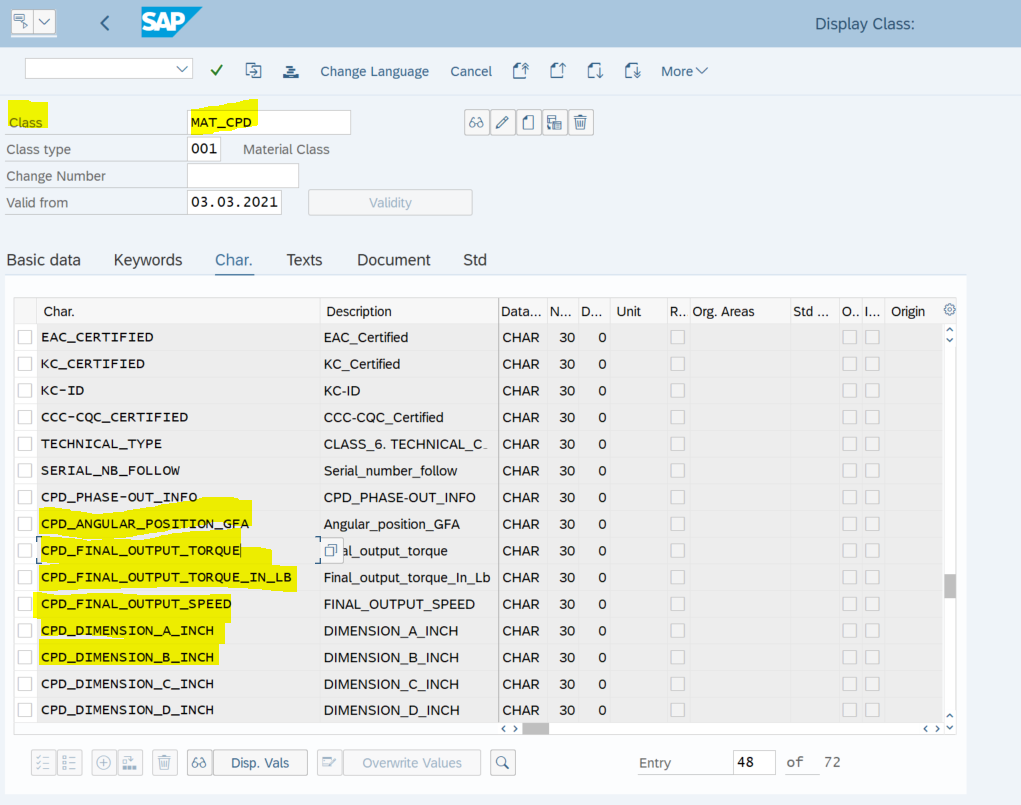
Task: Click the Change Language button
Action: coord(374,71)
